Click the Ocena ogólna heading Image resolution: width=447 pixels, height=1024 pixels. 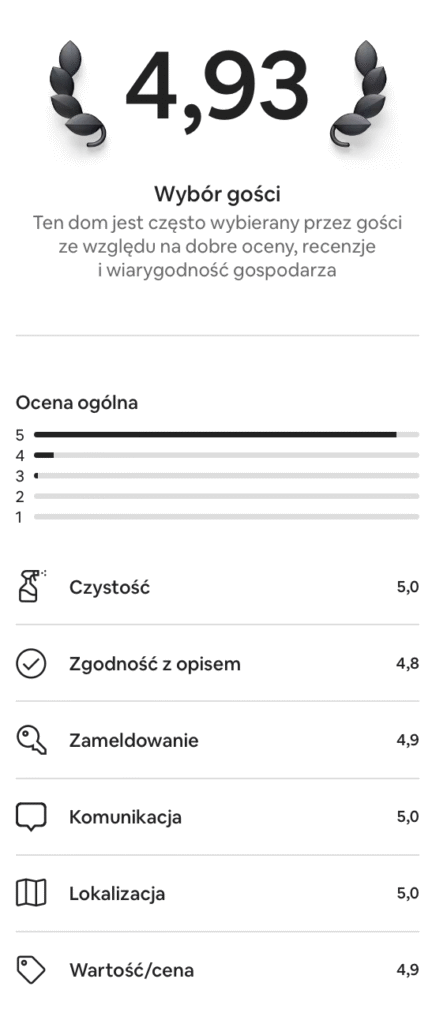[77, 403]
